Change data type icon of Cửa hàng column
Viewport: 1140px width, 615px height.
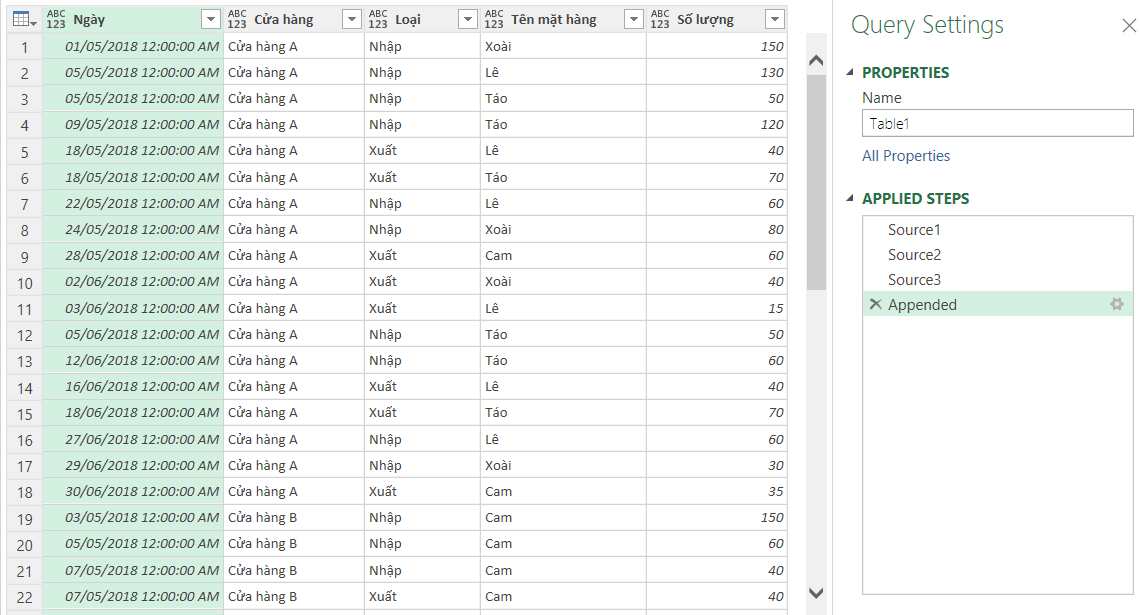237,20
